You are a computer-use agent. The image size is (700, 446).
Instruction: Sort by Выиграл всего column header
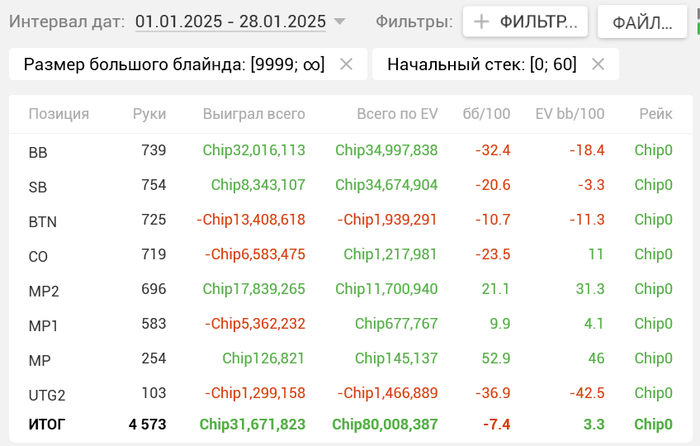(x=254, y=114)
